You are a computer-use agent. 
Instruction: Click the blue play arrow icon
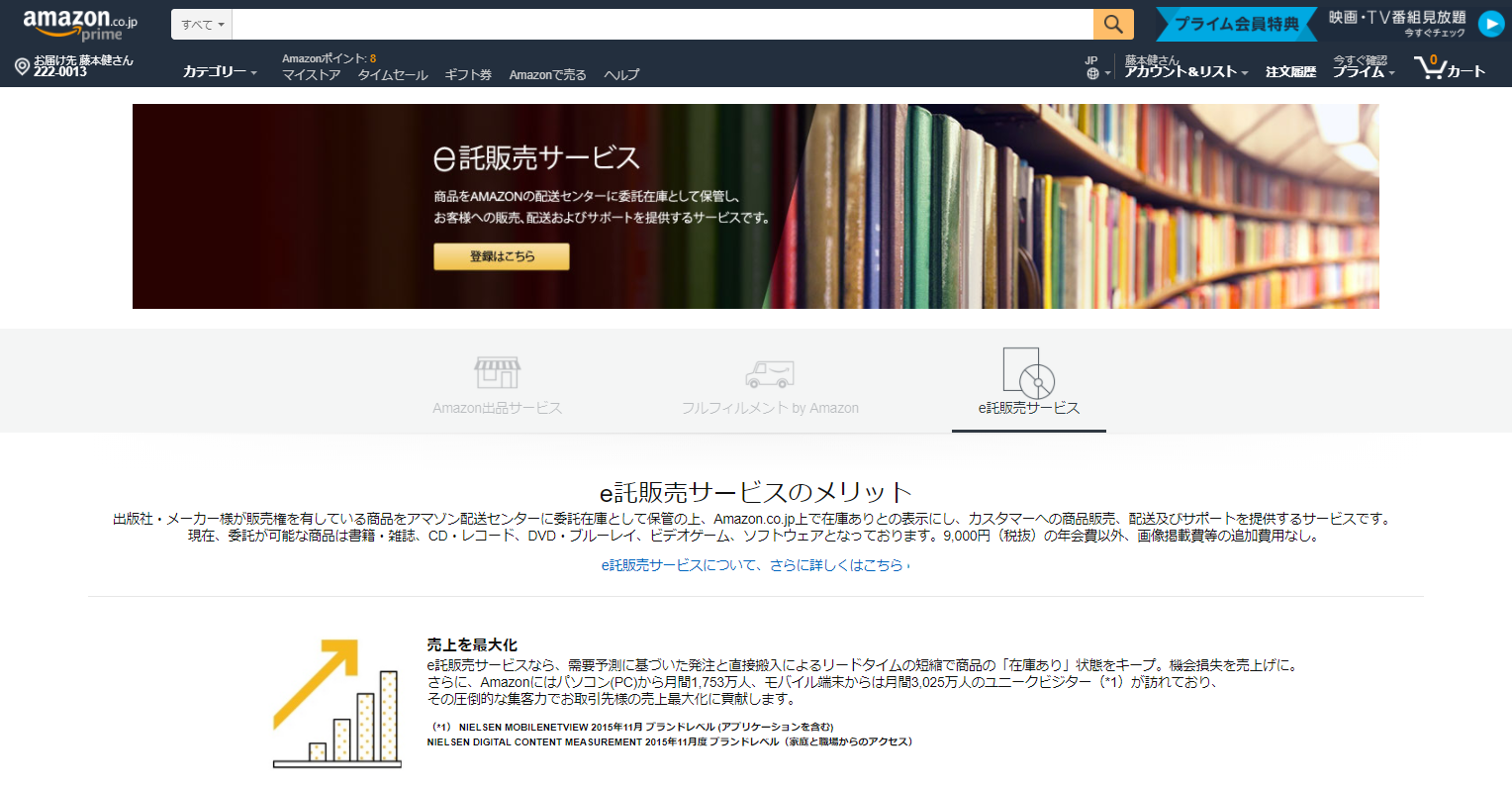pyautogui.click(x=1490, y=24)
